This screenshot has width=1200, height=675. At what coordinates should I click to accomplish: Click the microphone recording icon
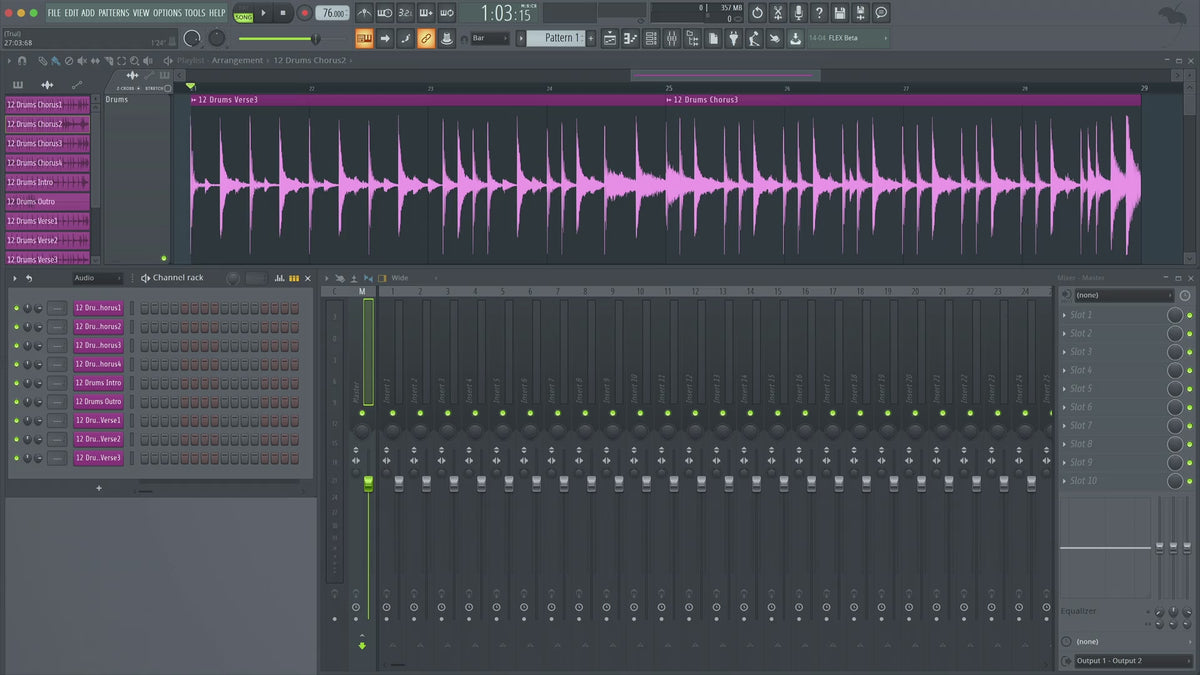(x=798, y=13)
